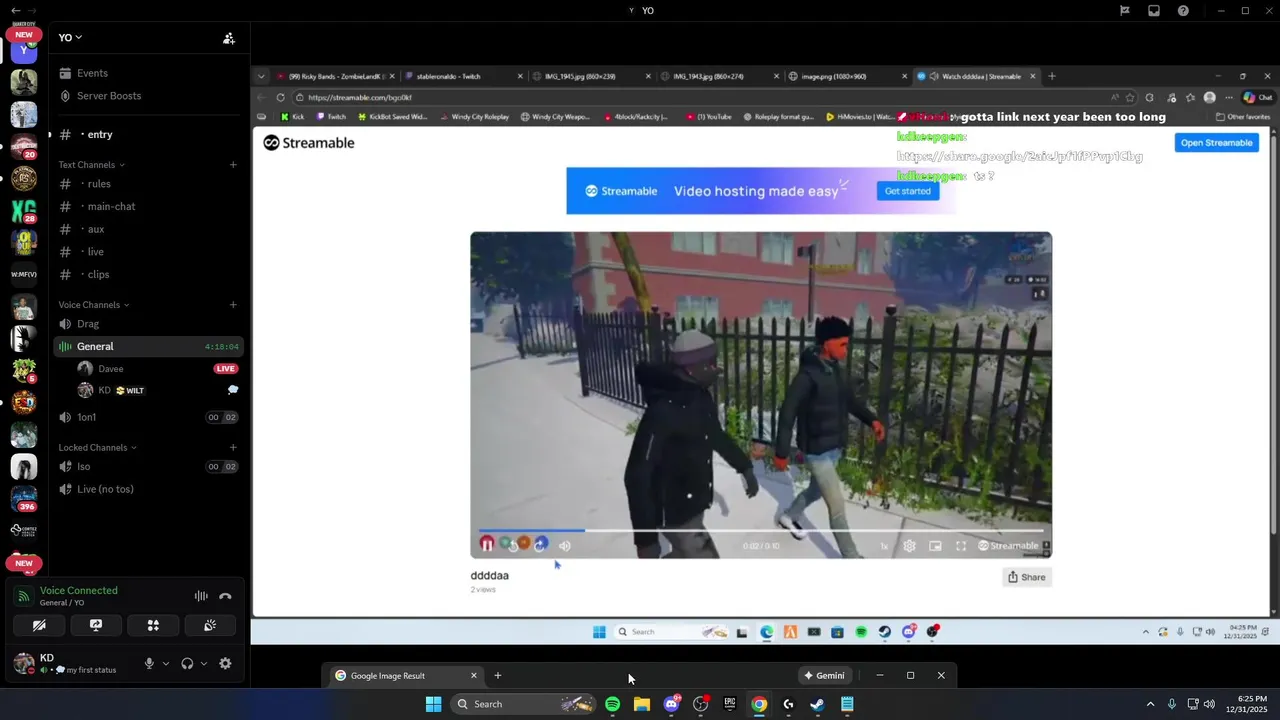1280x720 pixels.
Task: Open the soundboard button
Action: 210,625
